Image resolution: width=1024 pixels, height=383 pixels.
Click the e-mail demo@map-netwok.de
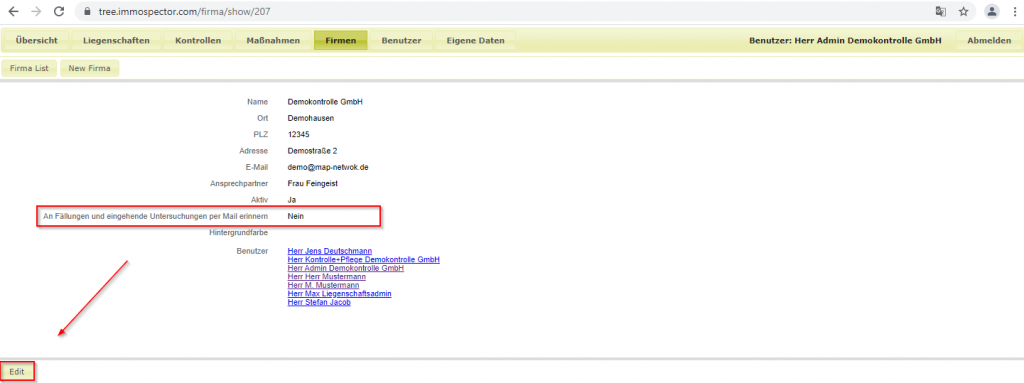coord(328,167)
